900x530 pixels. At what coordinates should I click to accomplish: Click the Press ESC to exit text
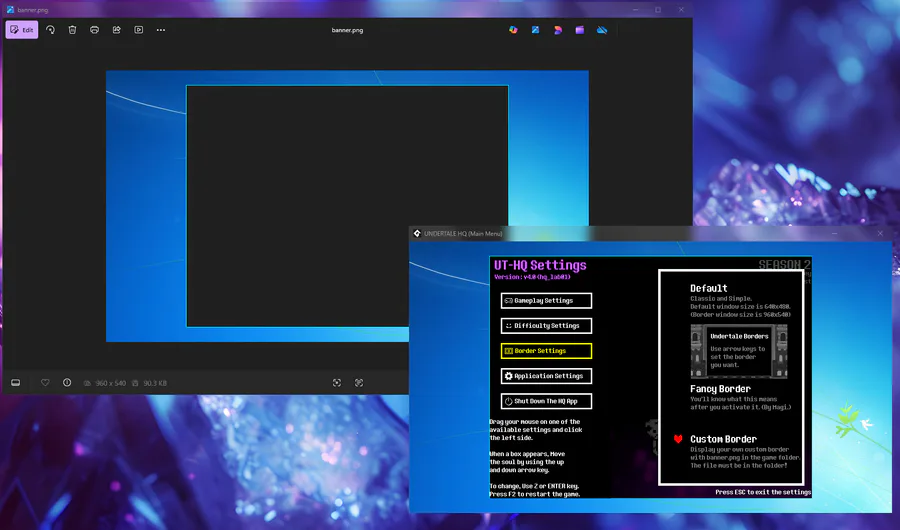[x=763, y=492]
